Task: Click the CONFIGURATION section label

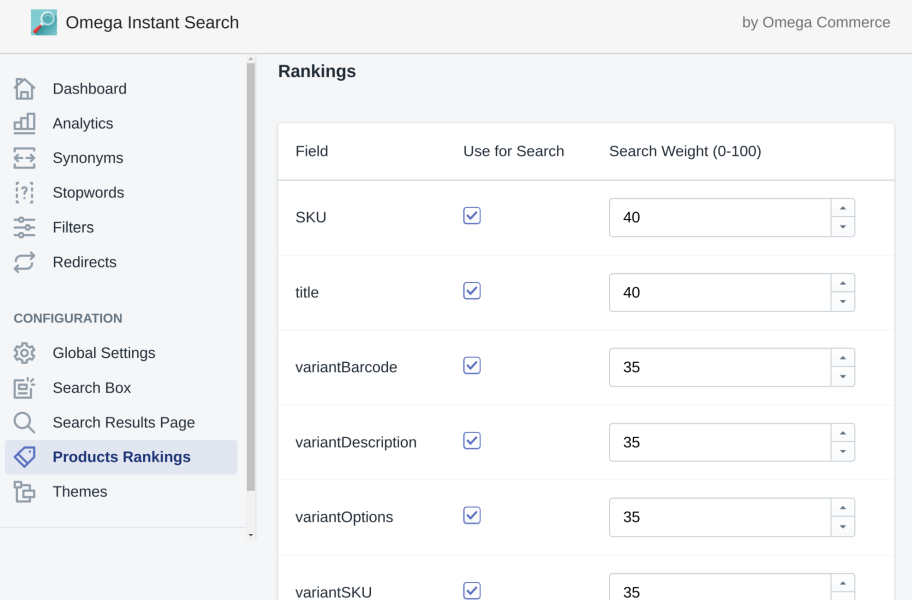Action: 68,319
